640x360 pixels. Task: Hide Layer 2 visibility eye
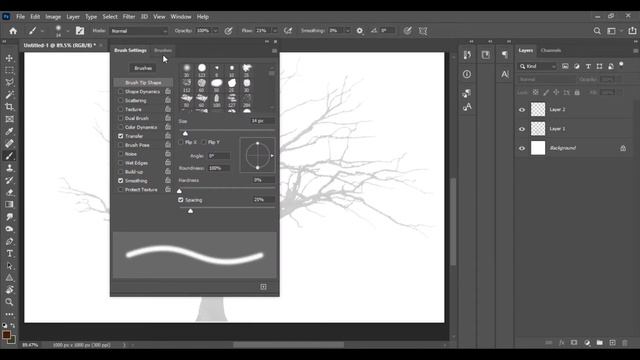(522, 109)
